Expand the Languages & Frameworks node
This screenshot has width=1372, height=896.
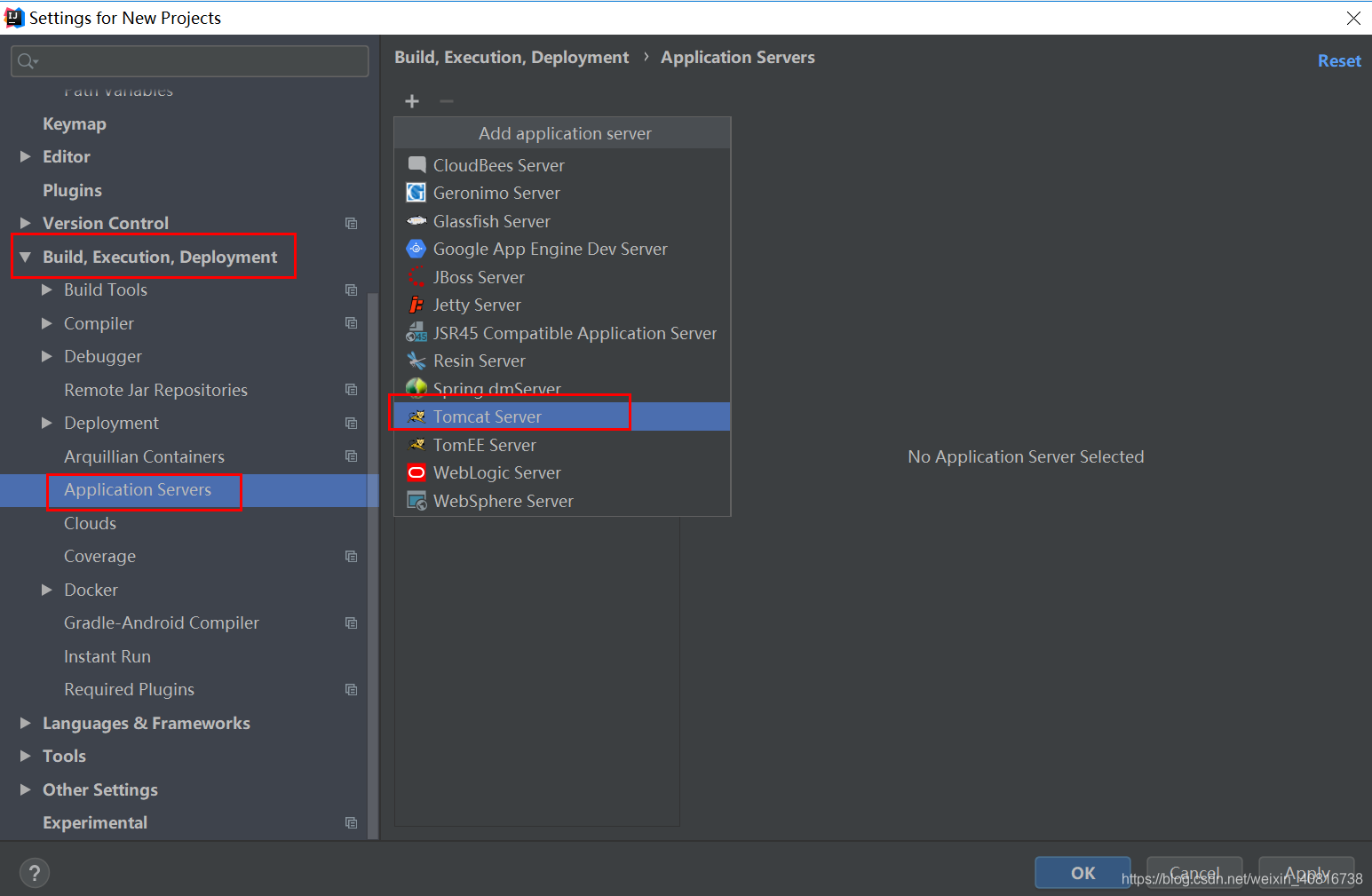pyautogui.click(x=25, y=723)
